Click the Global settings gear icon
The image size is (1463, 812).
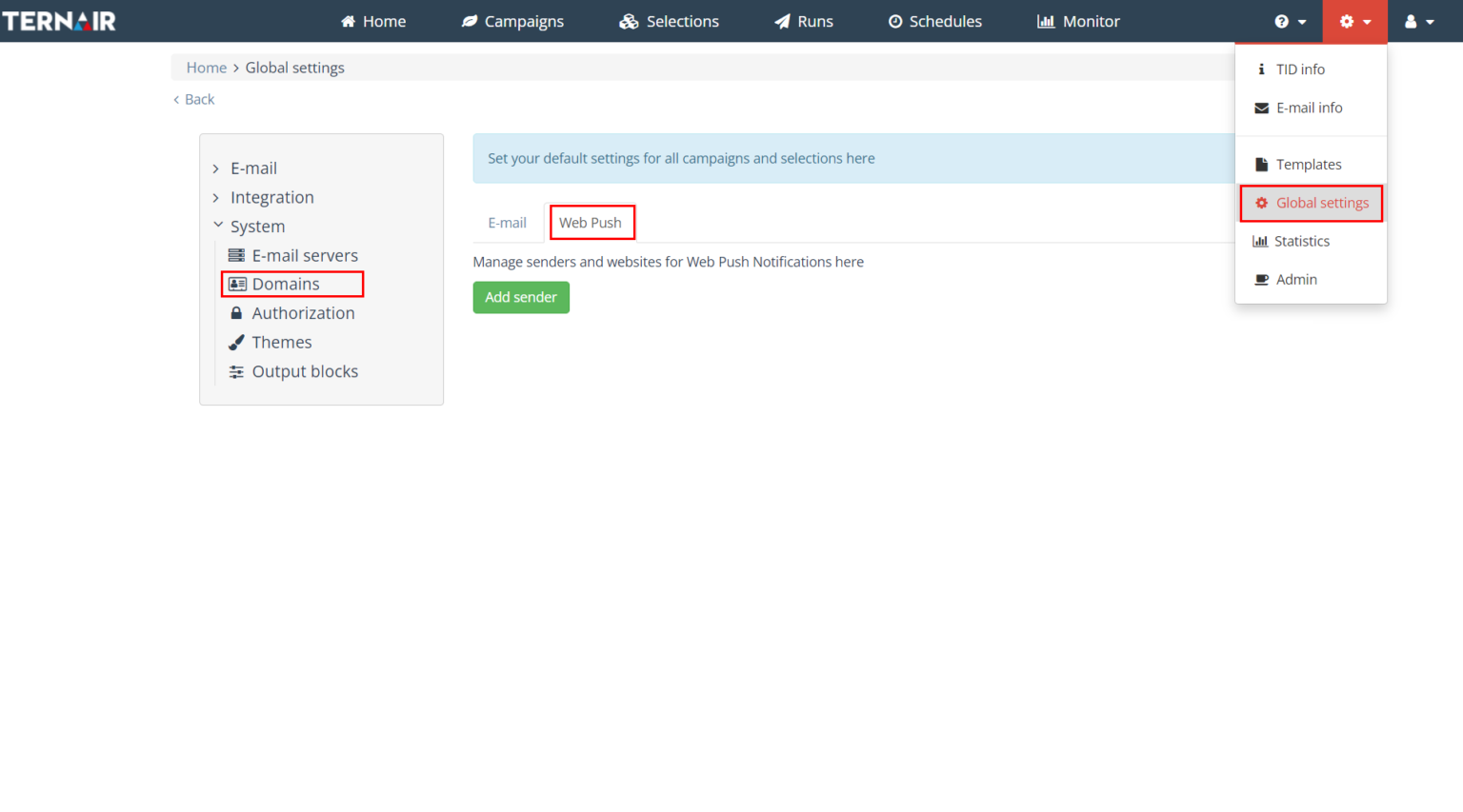[1262, 203]
